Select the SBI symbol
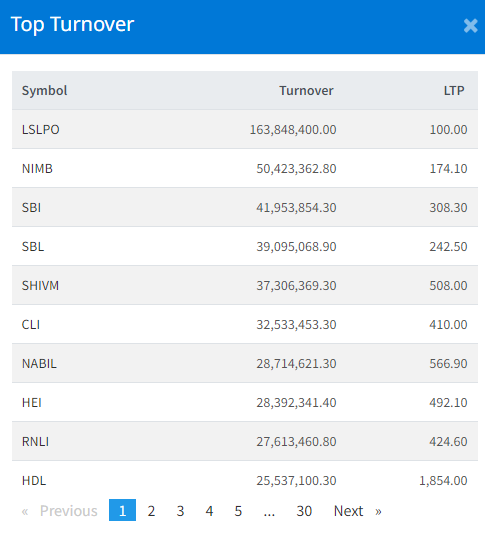Screen dimensions: 485x541 (31, 208)
